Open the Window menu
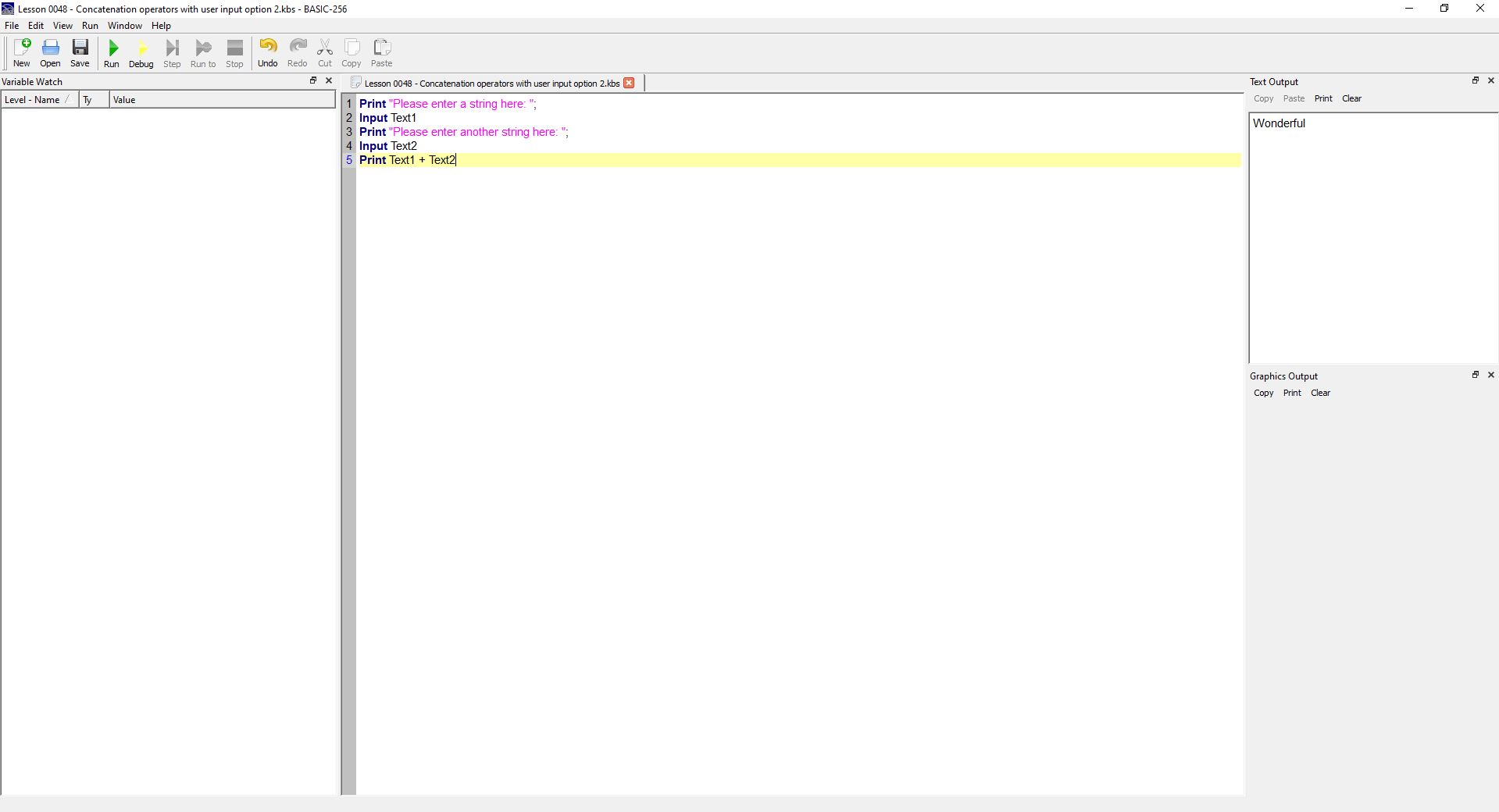Viewport: 1499px width, 812px height. 124,26
